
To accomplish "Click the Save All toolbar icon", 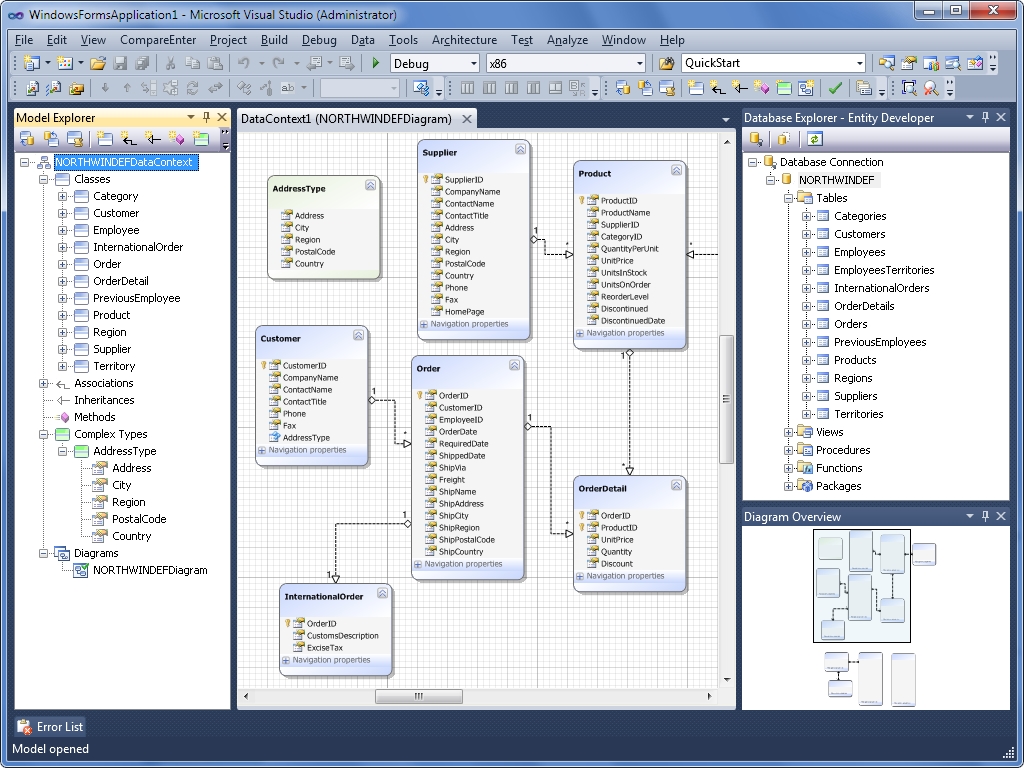I will pos(141,63).
